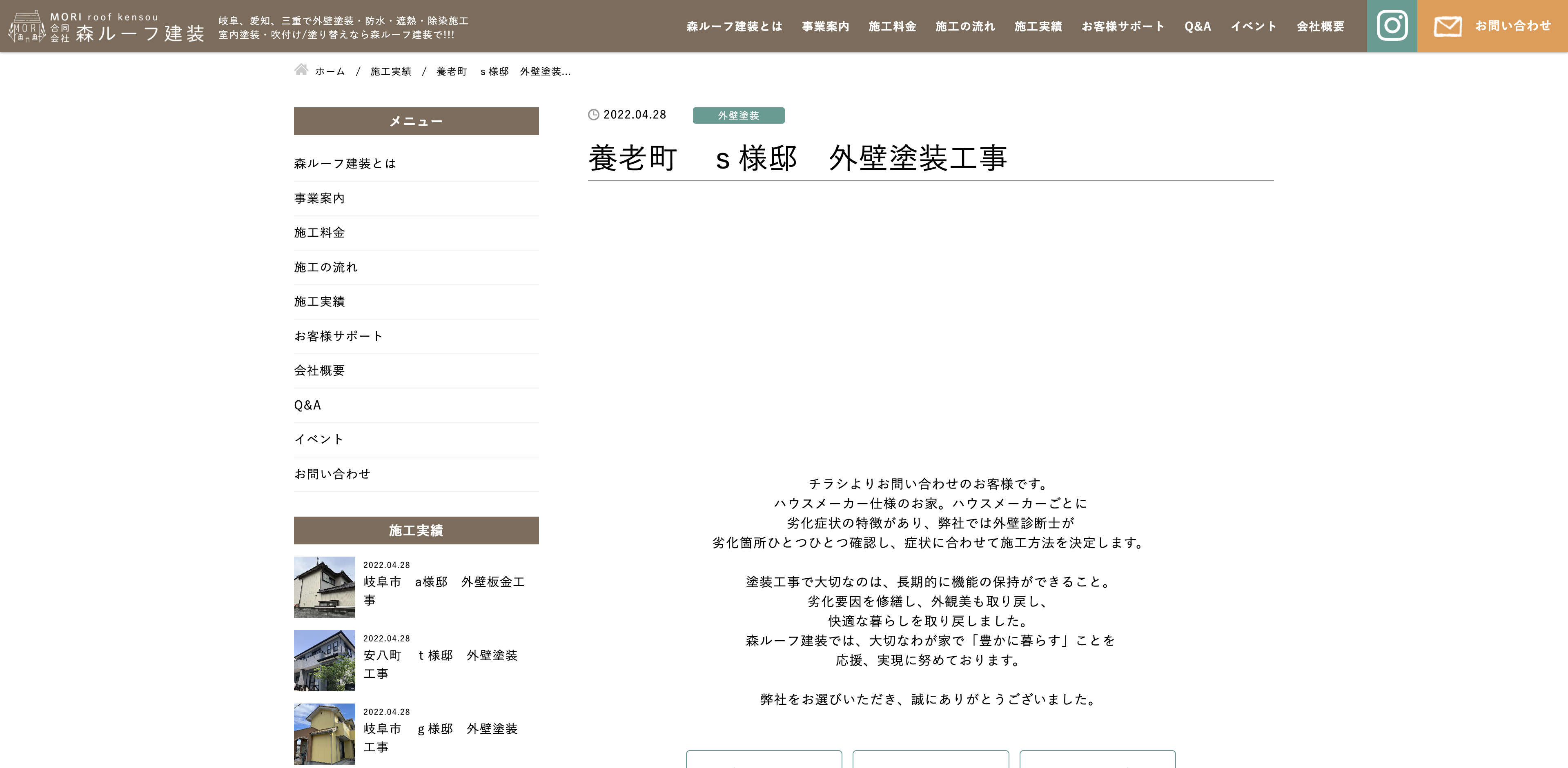
Task: Click the sidebar 施工実績 brown heading
Action: click(x=416, y=530)
